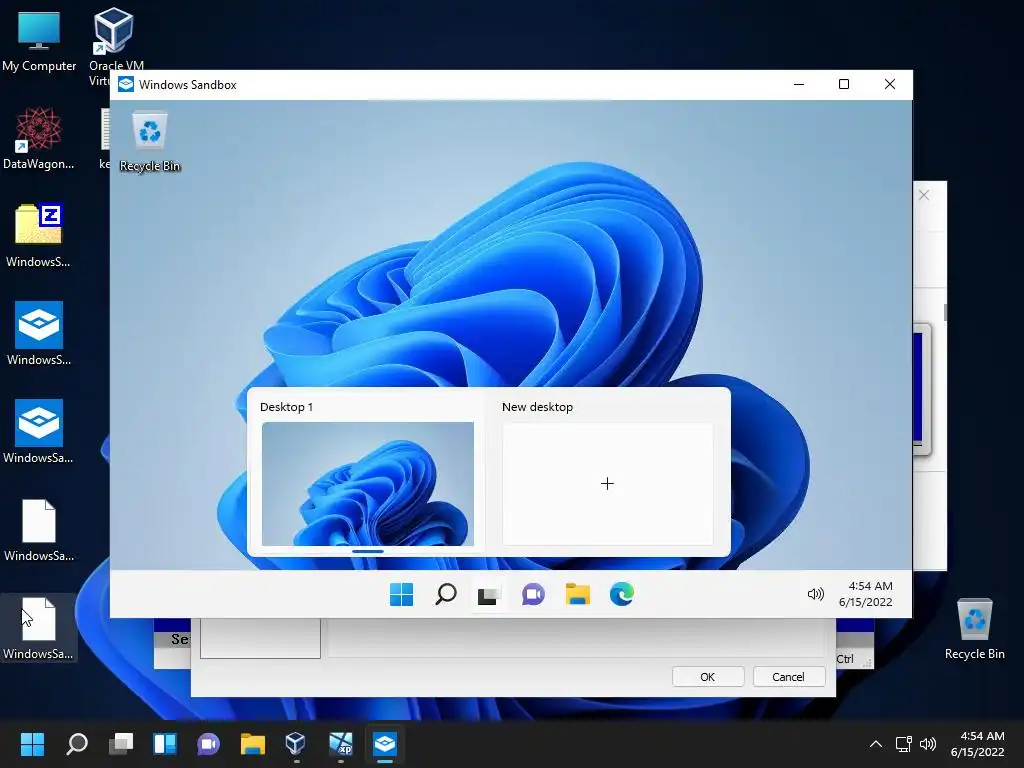Switch to VirtualBox in host taskbar
The height and width of the screenshot is (768, 1024).
(x=296, y=744)
